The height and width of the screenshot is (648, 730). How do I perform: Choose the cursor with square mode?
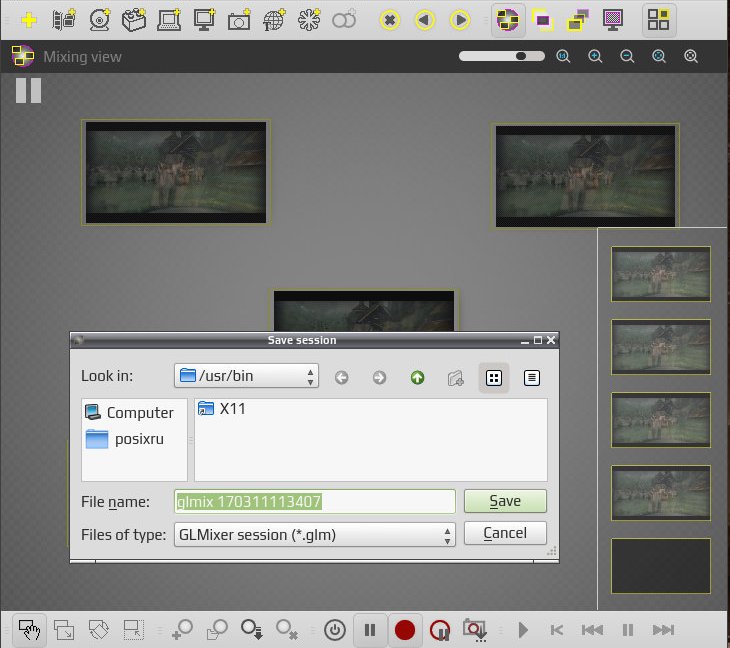point(217,630)
